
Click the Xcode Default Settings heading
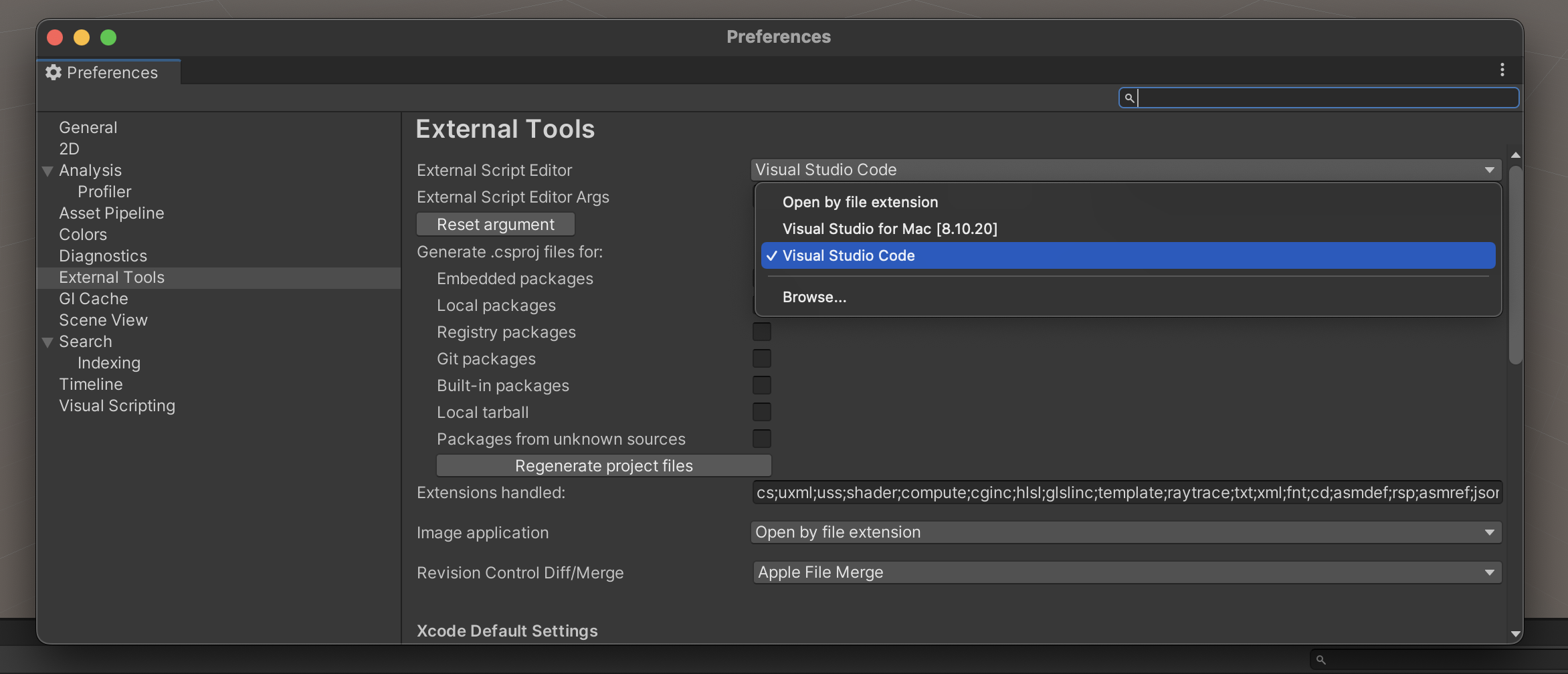tap(507, 631)
